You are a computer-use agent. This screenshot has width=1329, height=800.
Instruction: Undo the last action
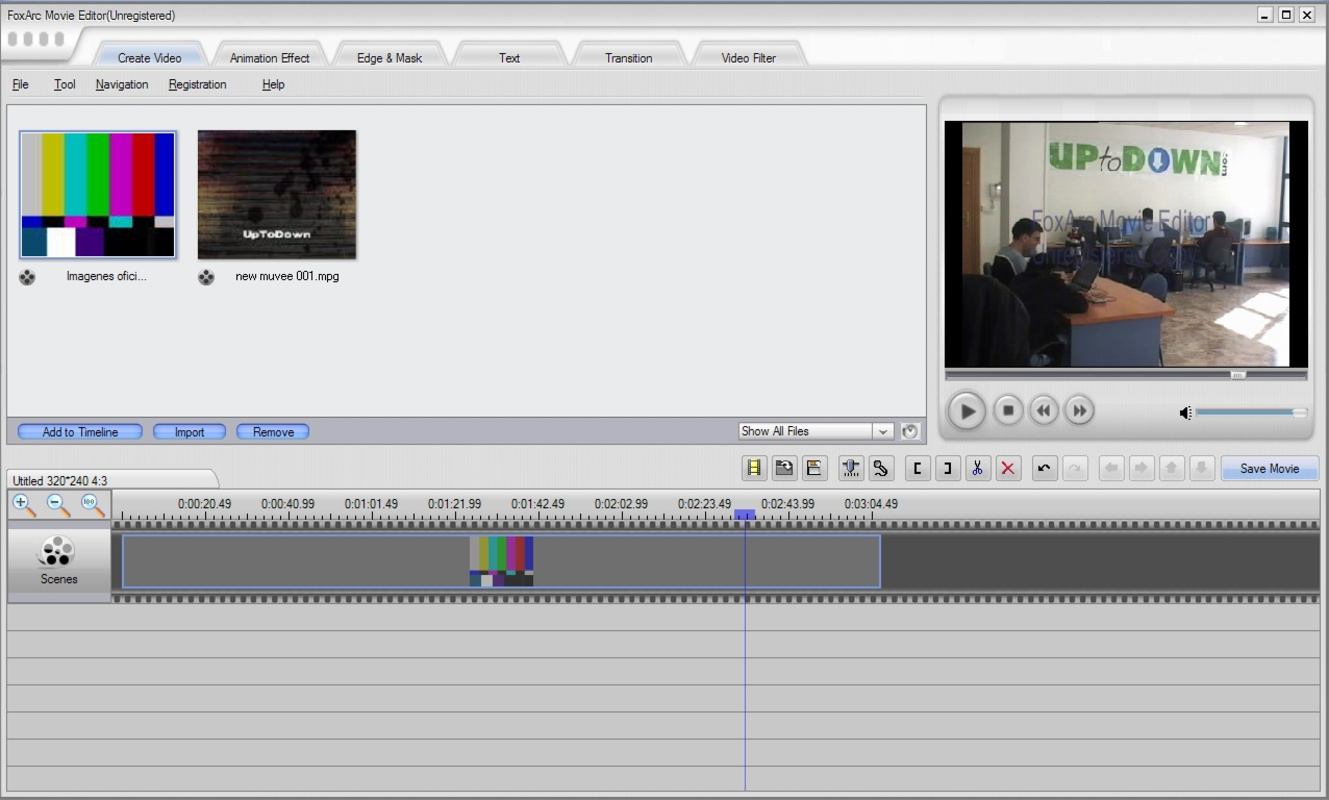click(1045, 468)
